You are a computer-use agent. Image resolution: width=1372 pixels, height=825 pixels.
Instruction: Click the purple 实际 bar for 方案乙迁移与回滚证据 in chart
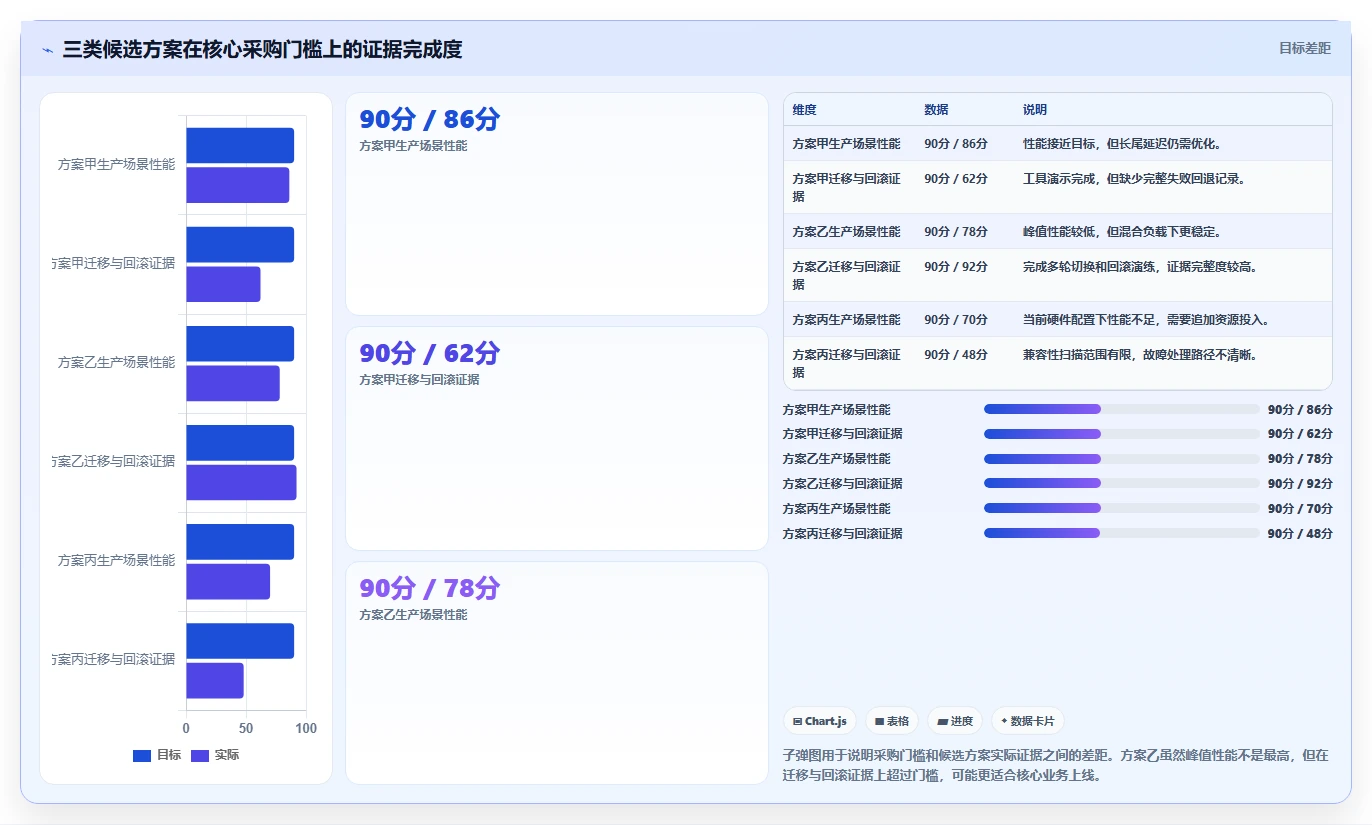(x=241, y=482)
